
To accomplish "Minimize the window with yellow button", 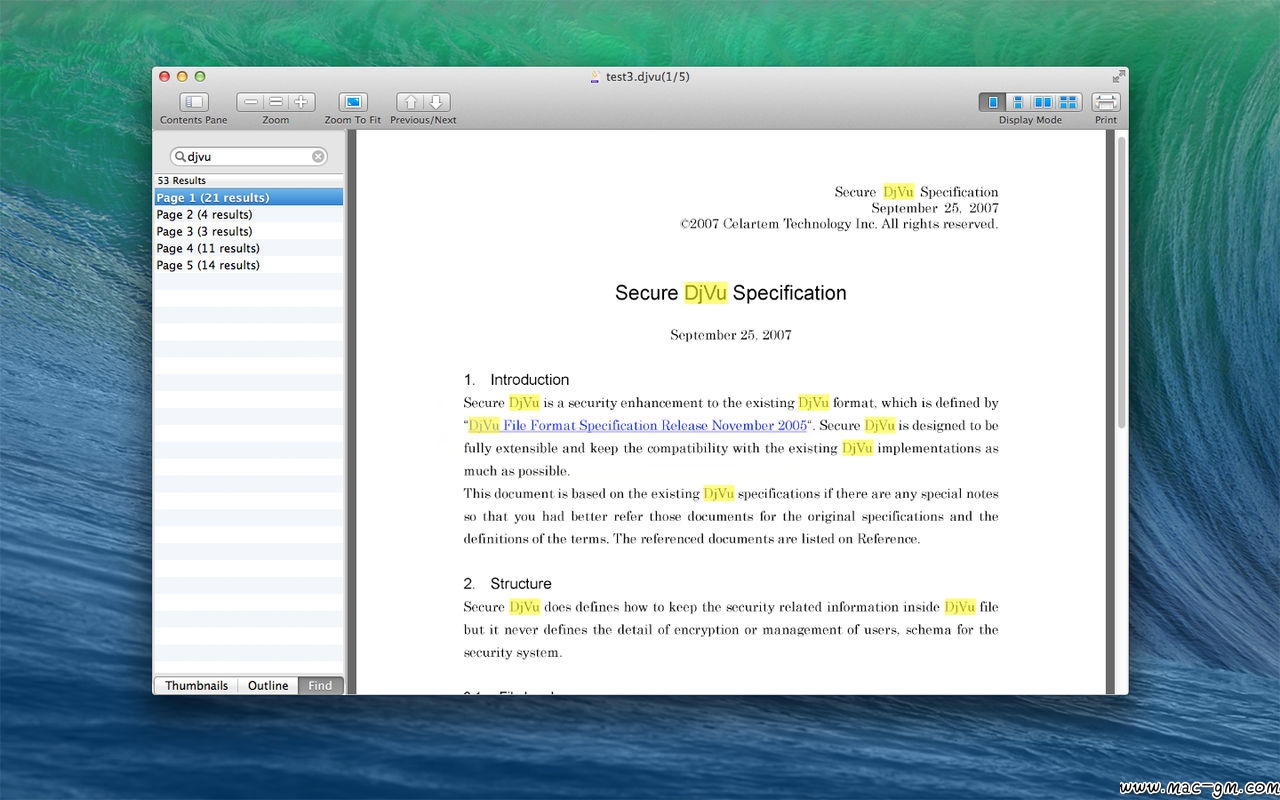I will tap(182, 76).
